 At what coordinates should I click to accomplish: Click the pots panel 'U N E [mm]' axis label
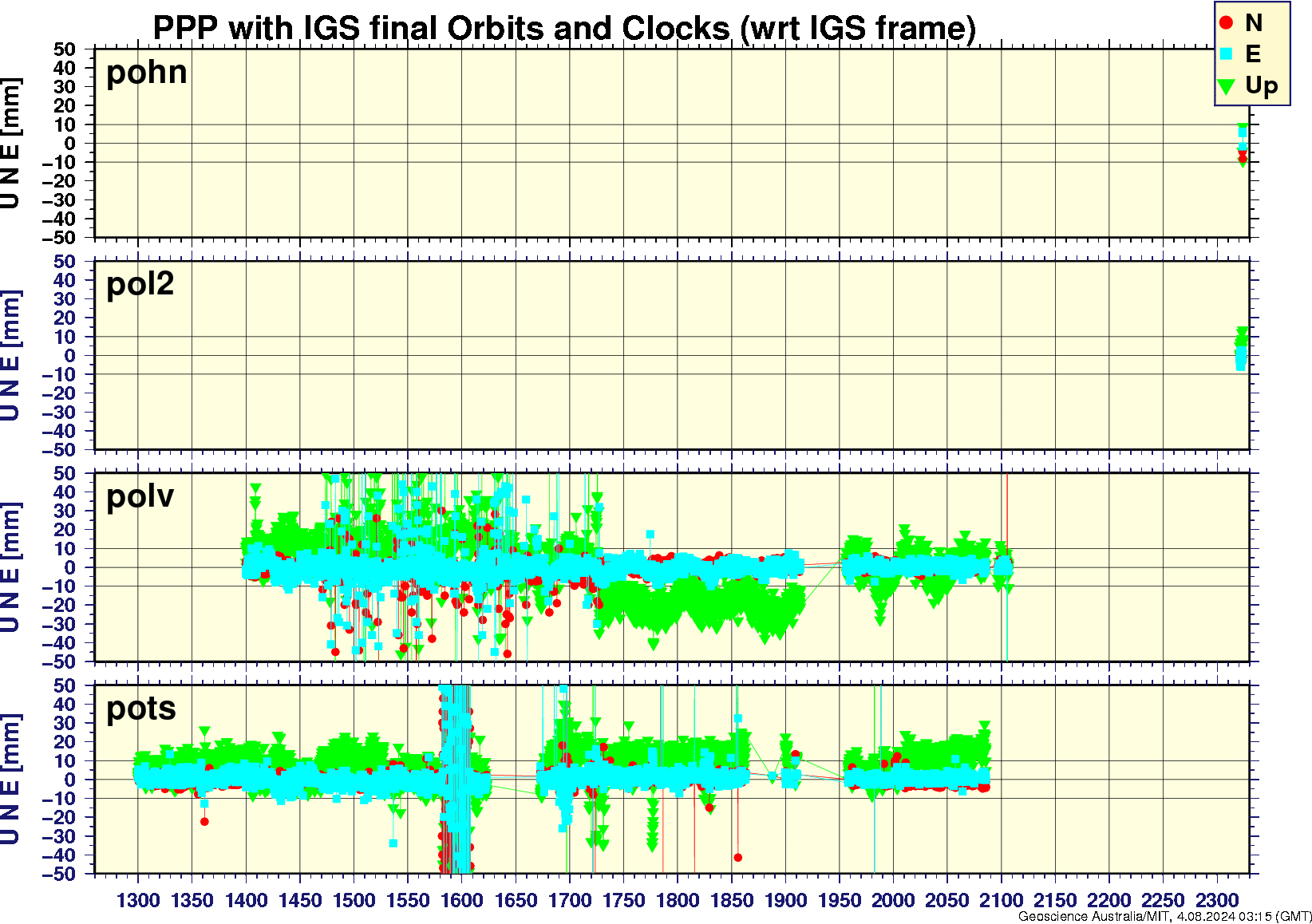(10, 780)
